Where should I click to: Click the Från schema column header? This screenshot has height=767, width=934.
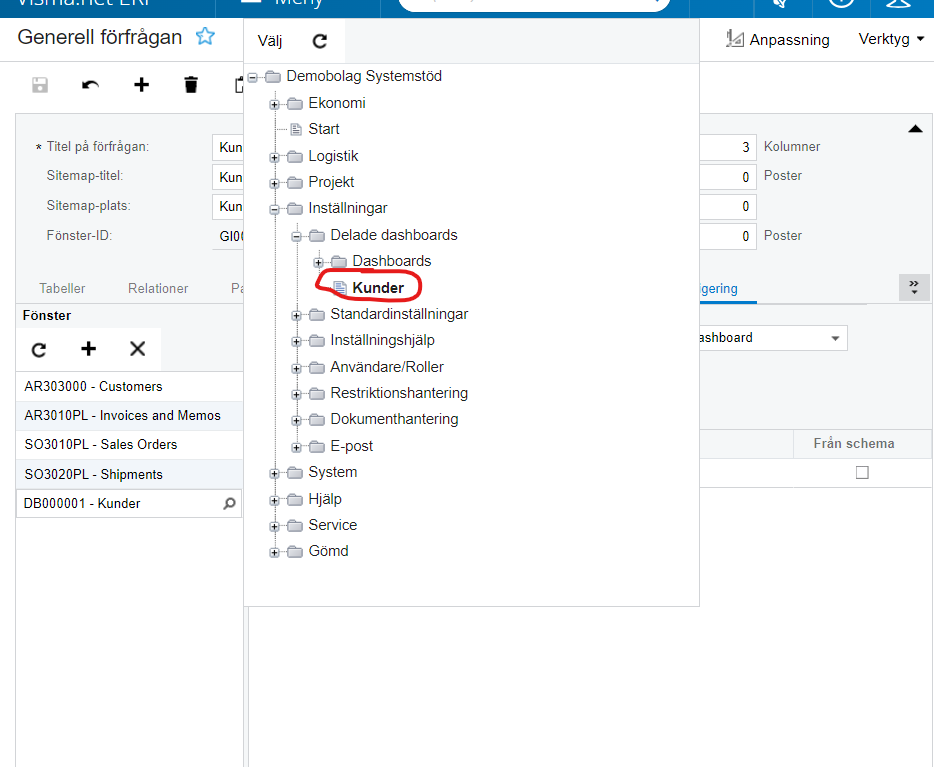pos(854,444)
